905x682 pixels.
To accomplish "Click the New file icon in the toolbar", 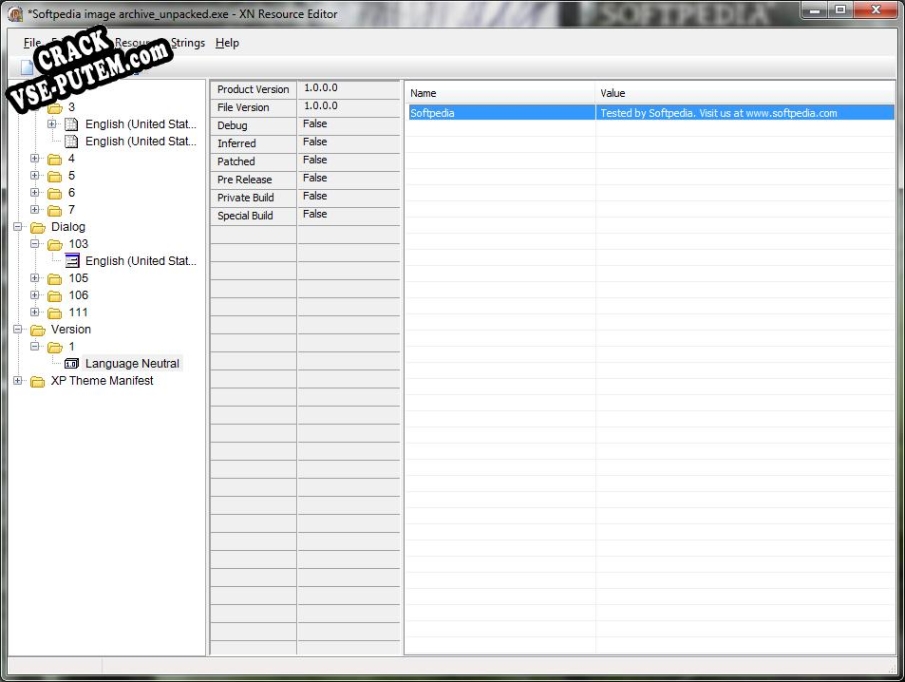I will click(x=24, y=66).
